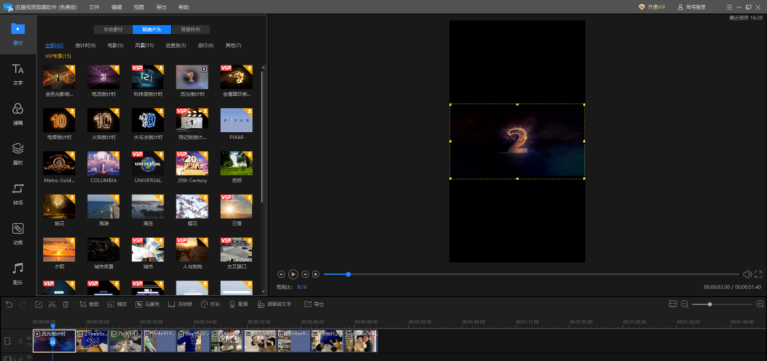Open the 导出 export menu
Viewport: 767px width, 361px height.
click(161, 7)
